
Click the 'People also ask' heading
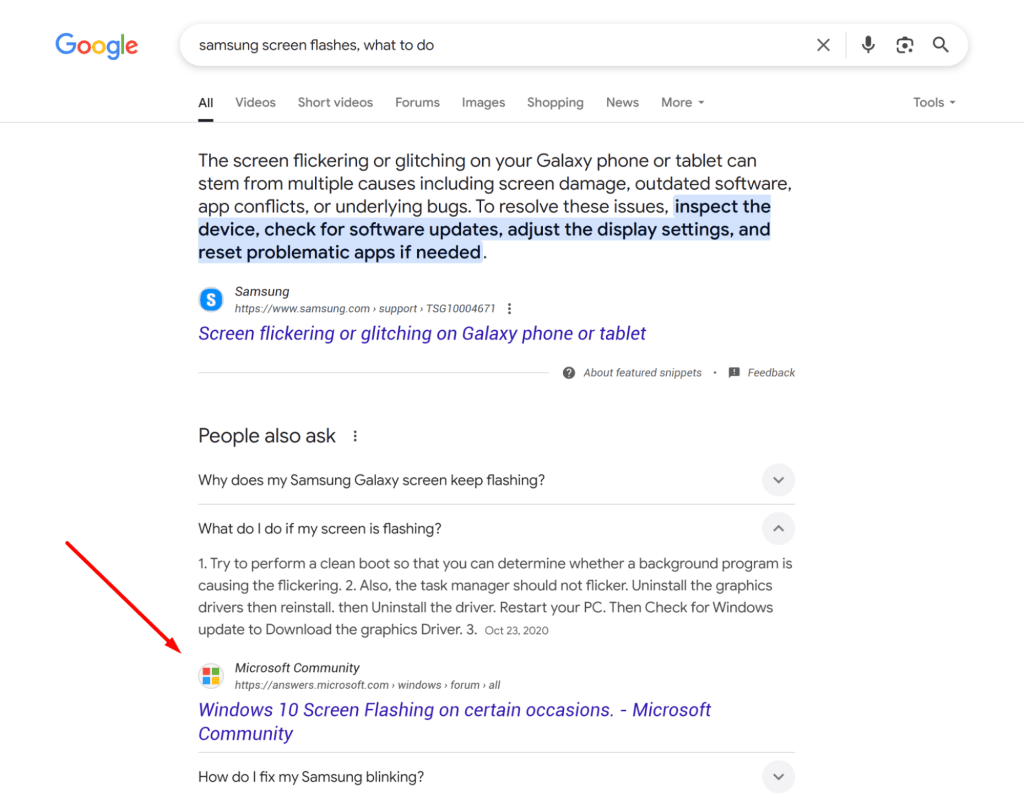pos(267,436)
